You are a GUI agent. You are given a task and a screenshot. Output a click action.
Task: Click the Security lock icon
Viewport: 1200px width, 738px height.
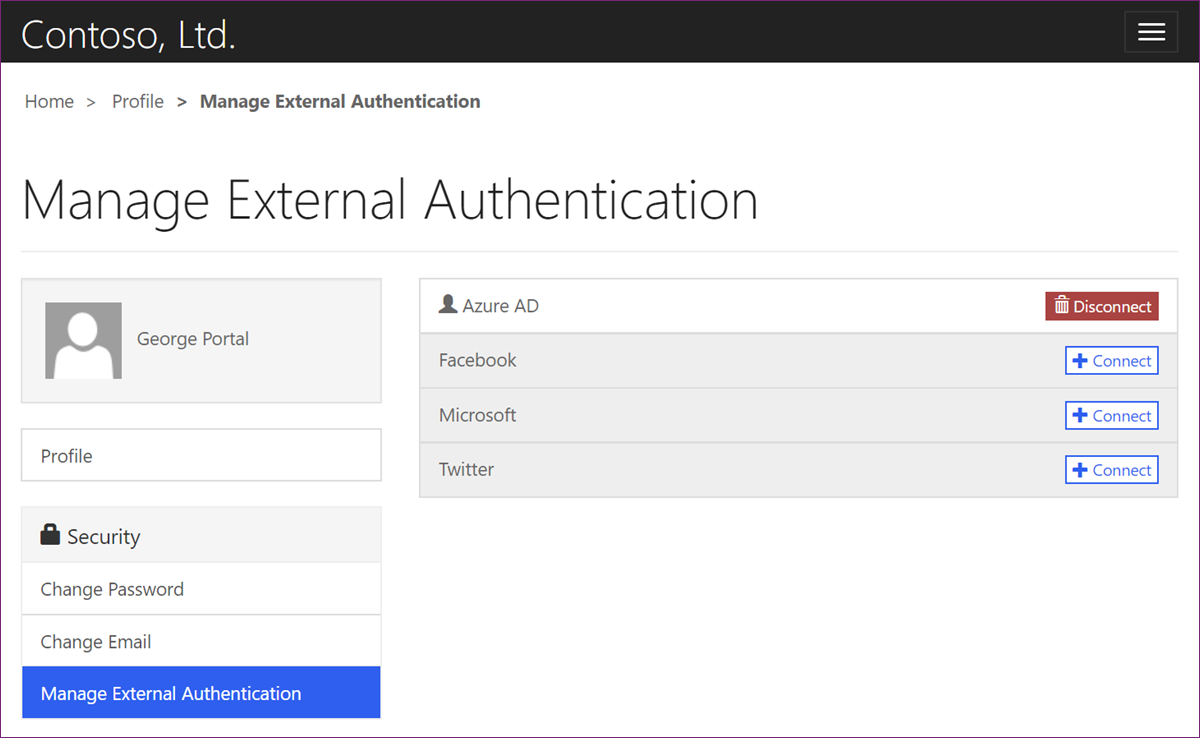(x=50, y=535)
